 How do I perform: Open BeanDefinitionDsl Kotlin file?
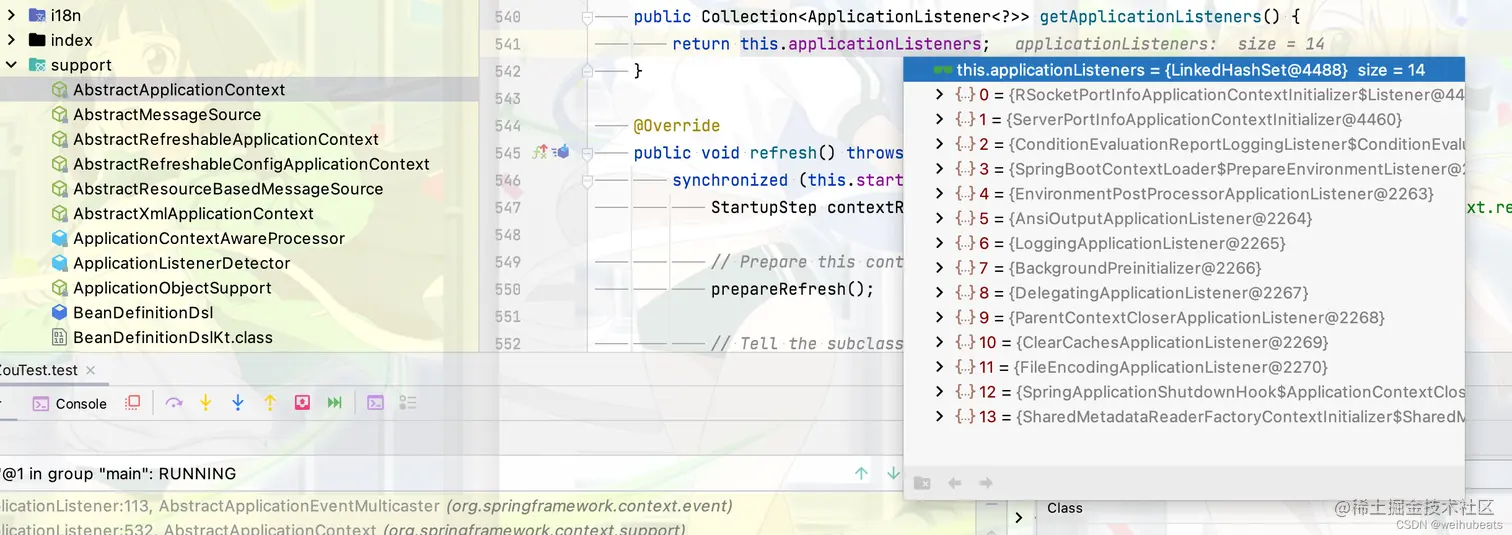[x=143, y=313]
